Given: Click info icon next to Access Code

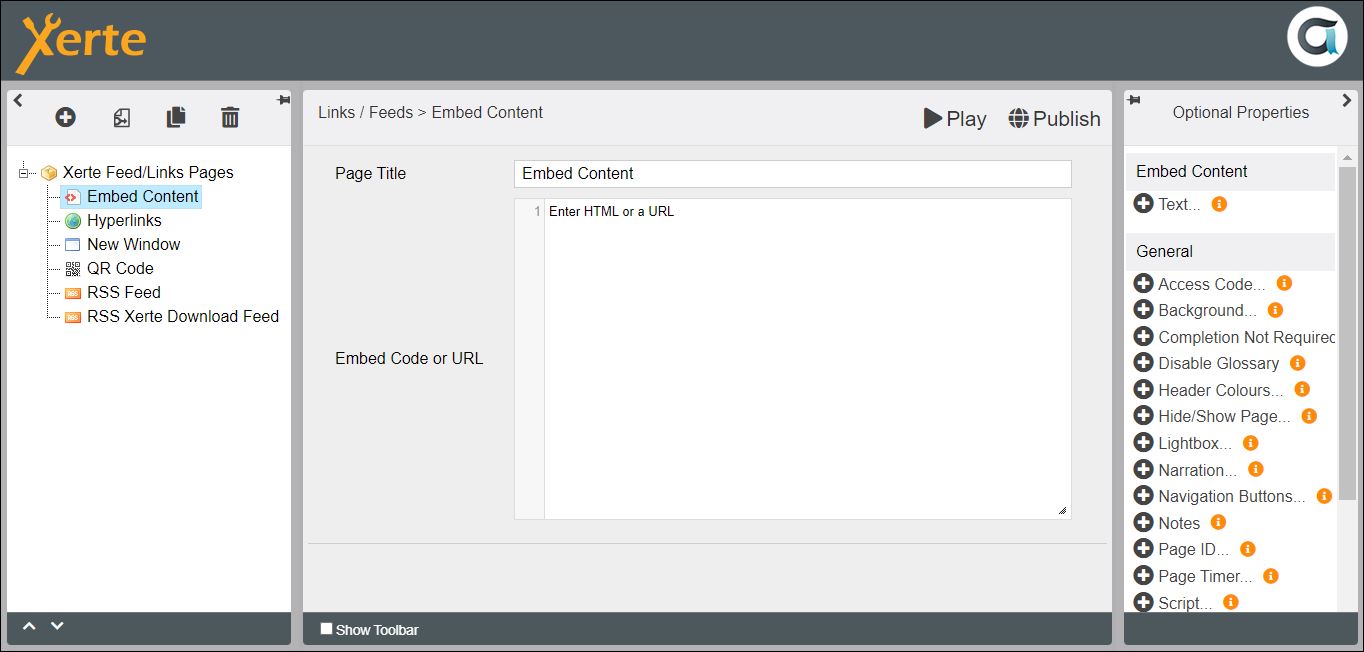Looking at the screenshot, I should coord(1284,284).
